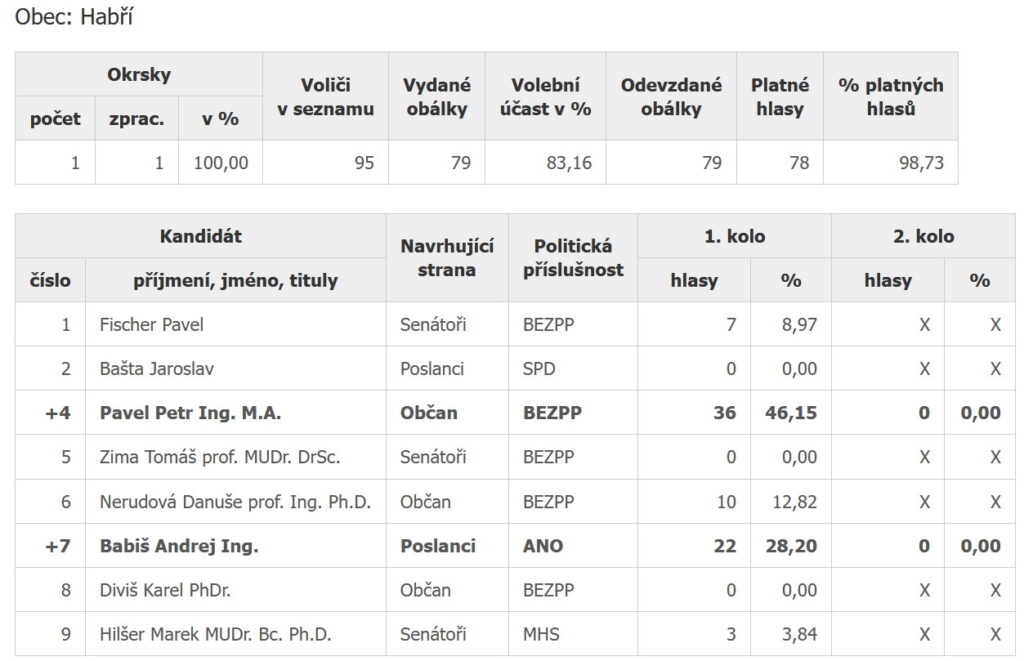Click Zima Tomáš prof. MUDr. DrSc.
This screenshot has width=1024, height=661.
click(x=219, y=457)
